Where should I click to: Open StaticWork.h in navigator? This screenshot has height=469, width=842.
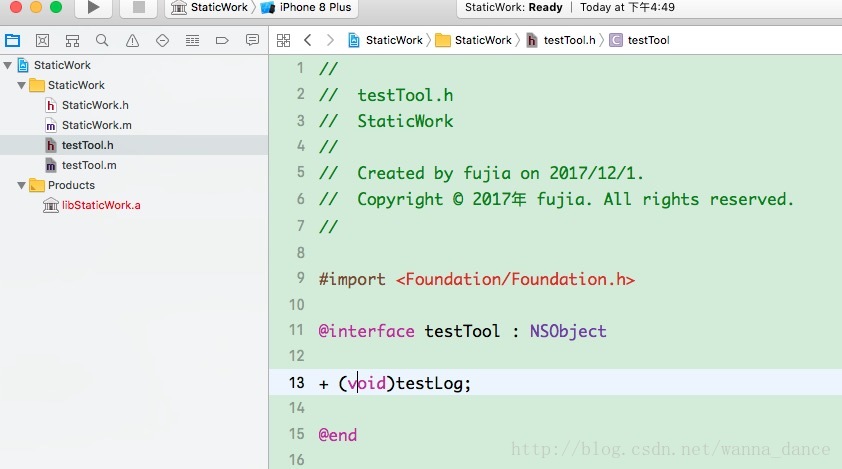[134, 105]
